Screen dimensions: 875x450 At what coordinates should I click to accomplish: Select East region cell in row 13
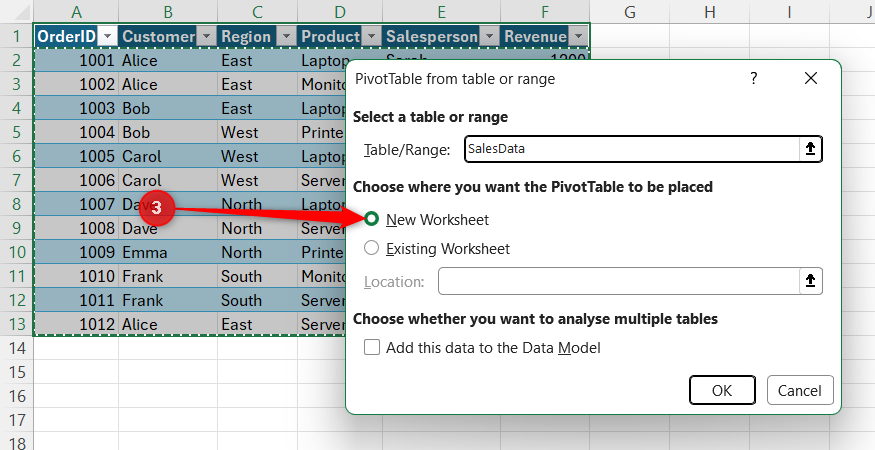[x=257, y=324]
